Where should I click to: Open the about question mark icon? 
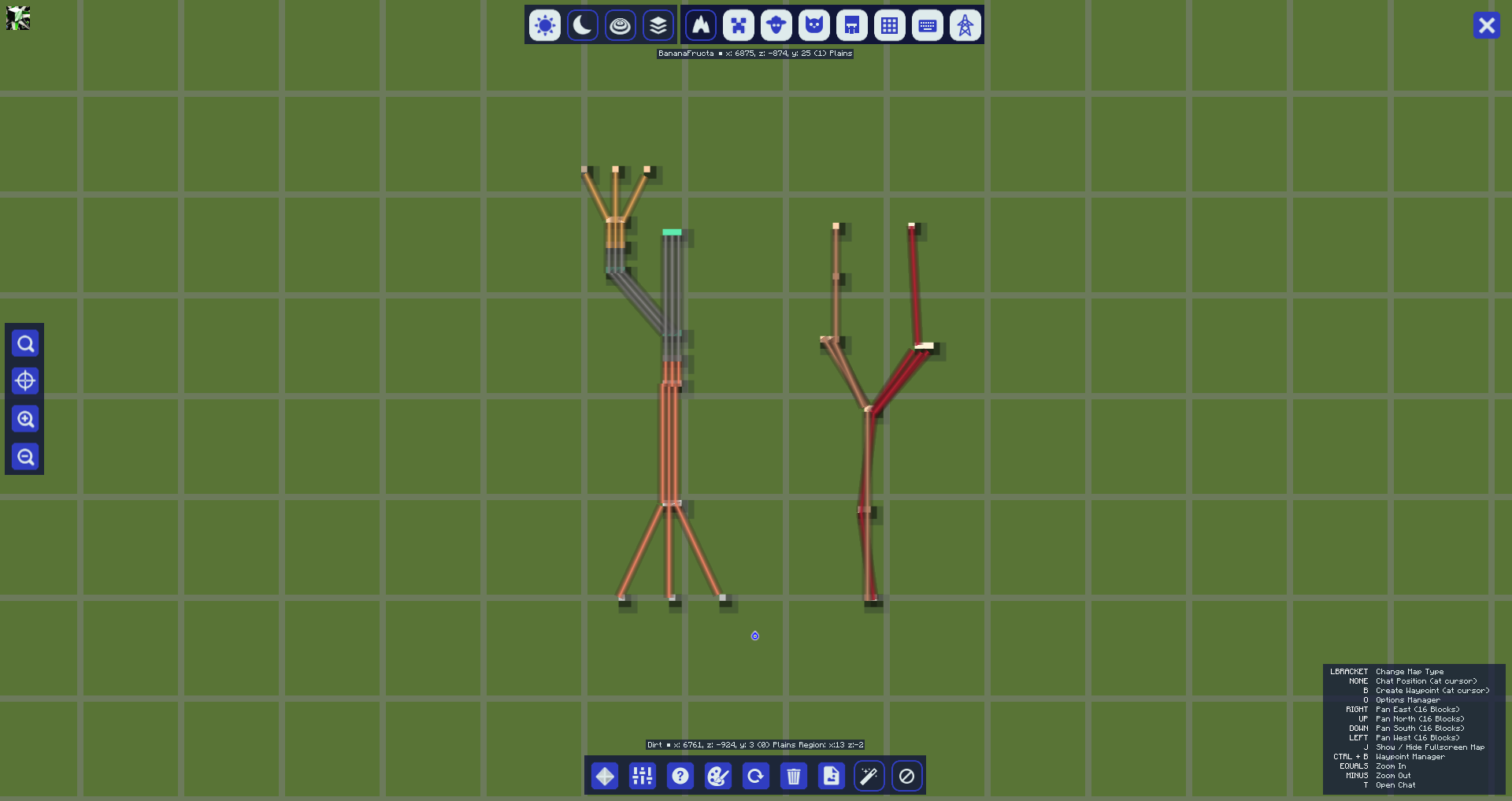pos(680,776)
